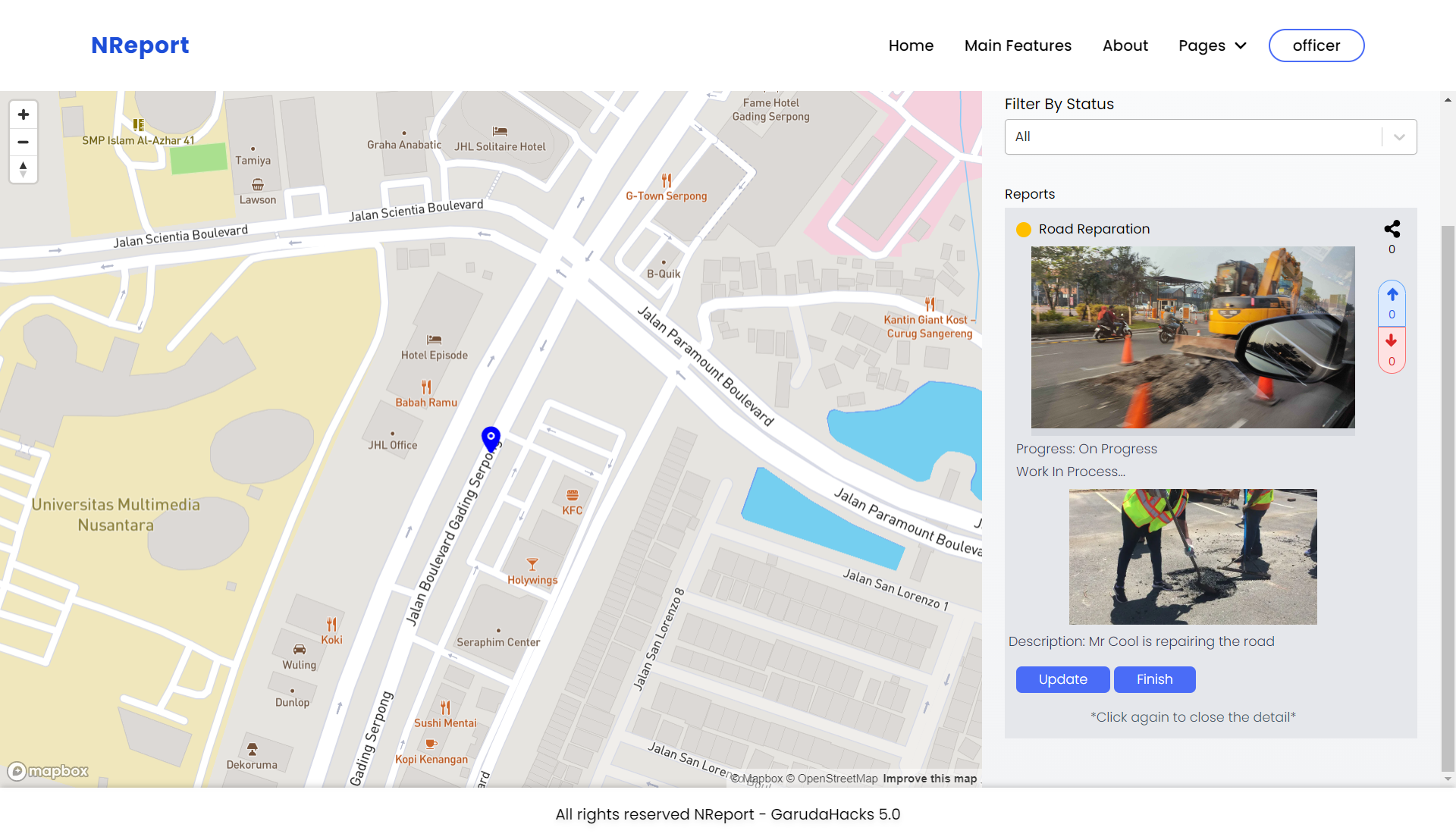Screen dimensions: 1456x840
Task: Open Main Features section
Action: (1018, 45)
